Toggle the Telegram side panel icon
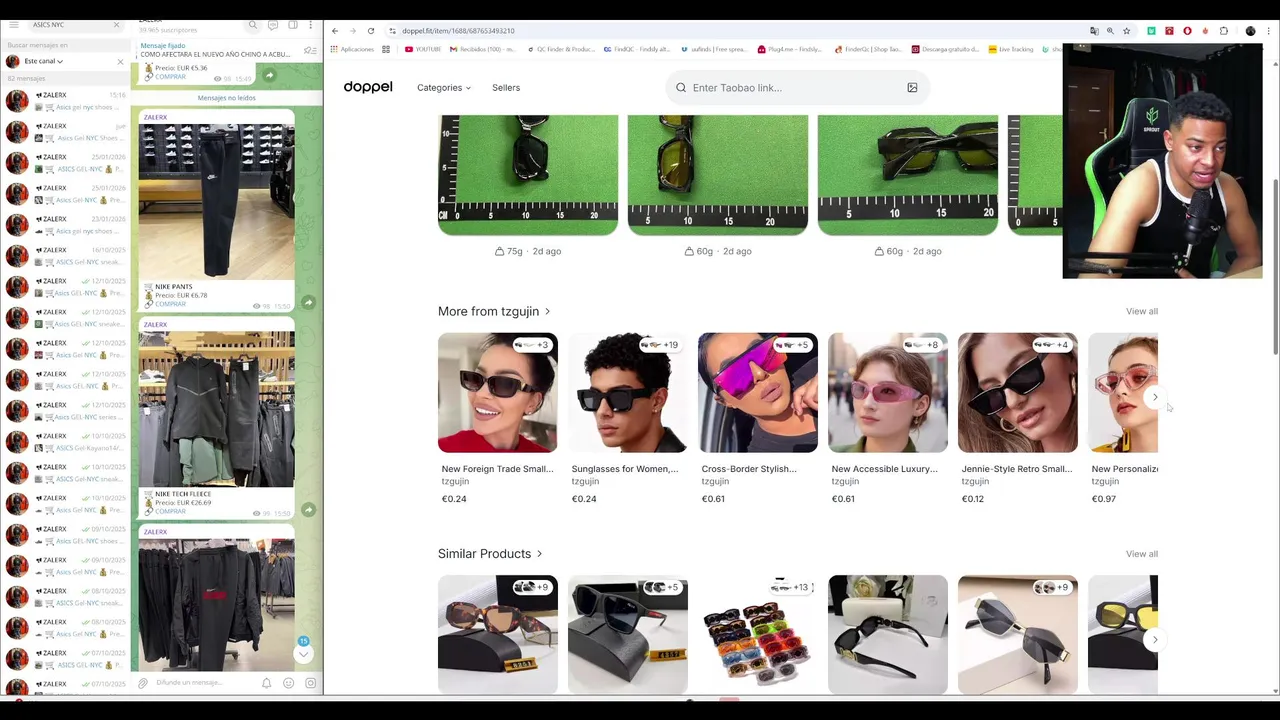Viewport: 1280px width, 720px height. click(293, 25)
